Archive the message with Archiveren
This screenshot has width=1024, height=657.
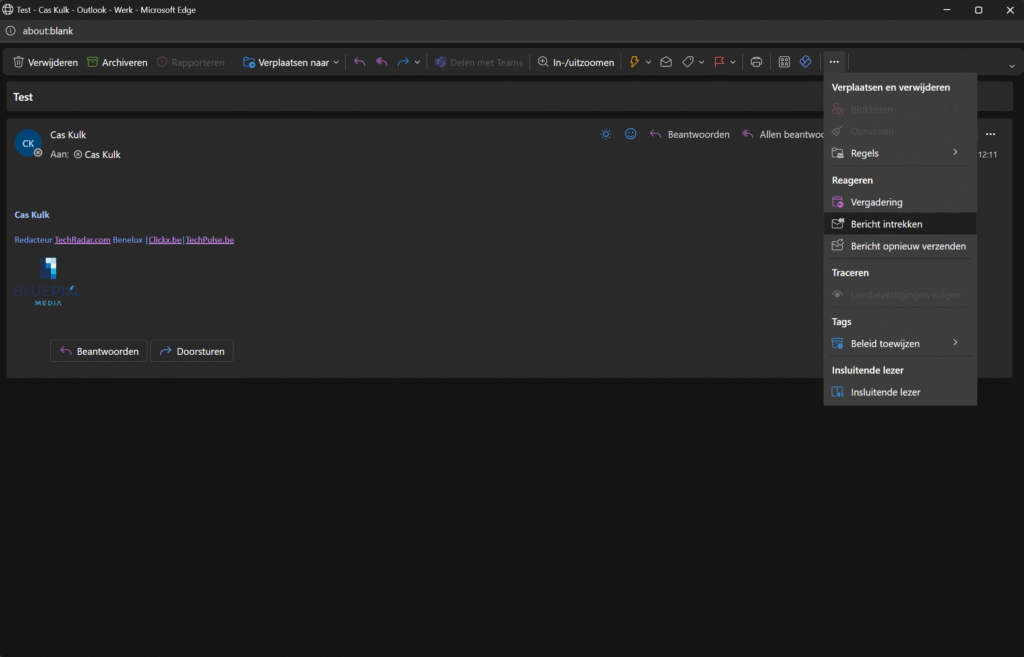point(117,62)
